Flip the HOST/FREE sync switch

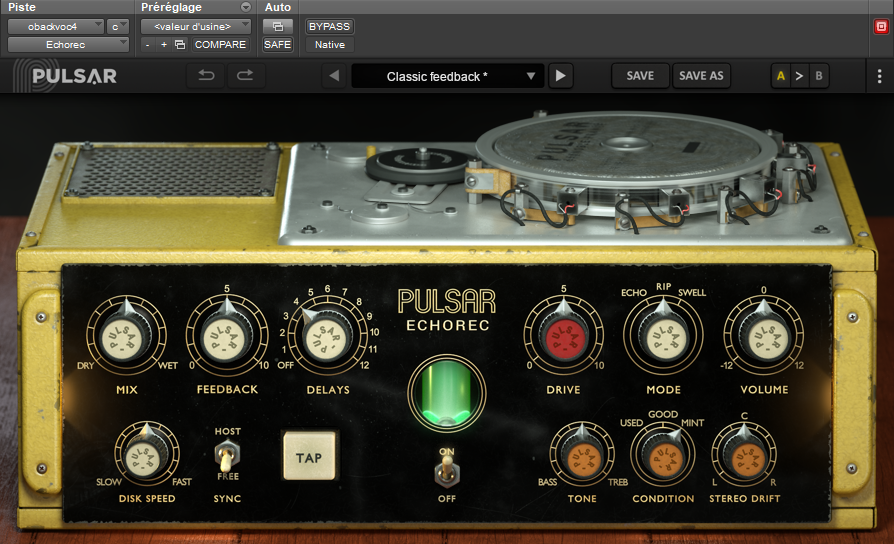click(227, 459)
